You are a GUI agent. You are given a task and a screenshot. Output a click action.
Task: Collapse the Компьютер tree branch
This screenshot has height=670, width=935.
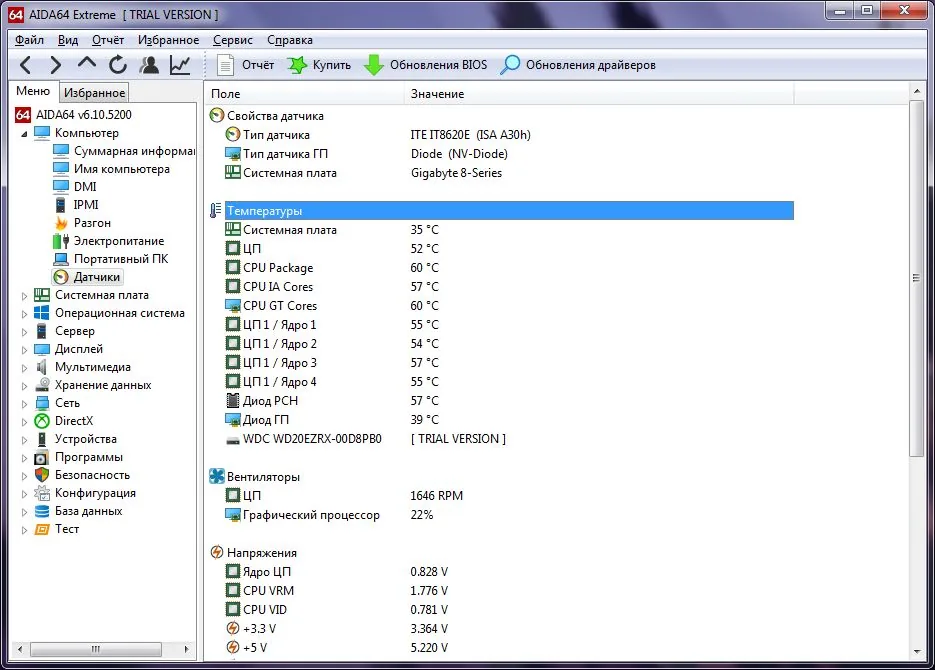(26, 132)
